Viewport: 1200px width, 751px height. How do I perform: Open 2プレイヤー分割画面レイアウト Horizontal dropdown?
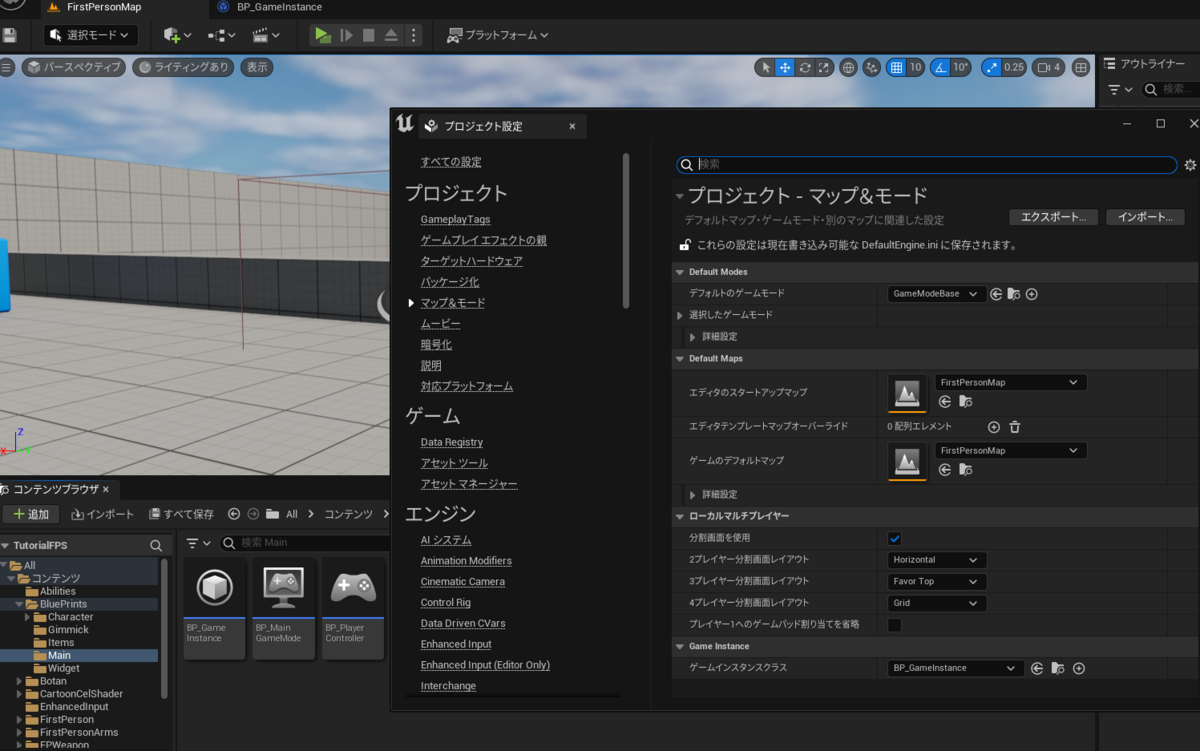937,560
